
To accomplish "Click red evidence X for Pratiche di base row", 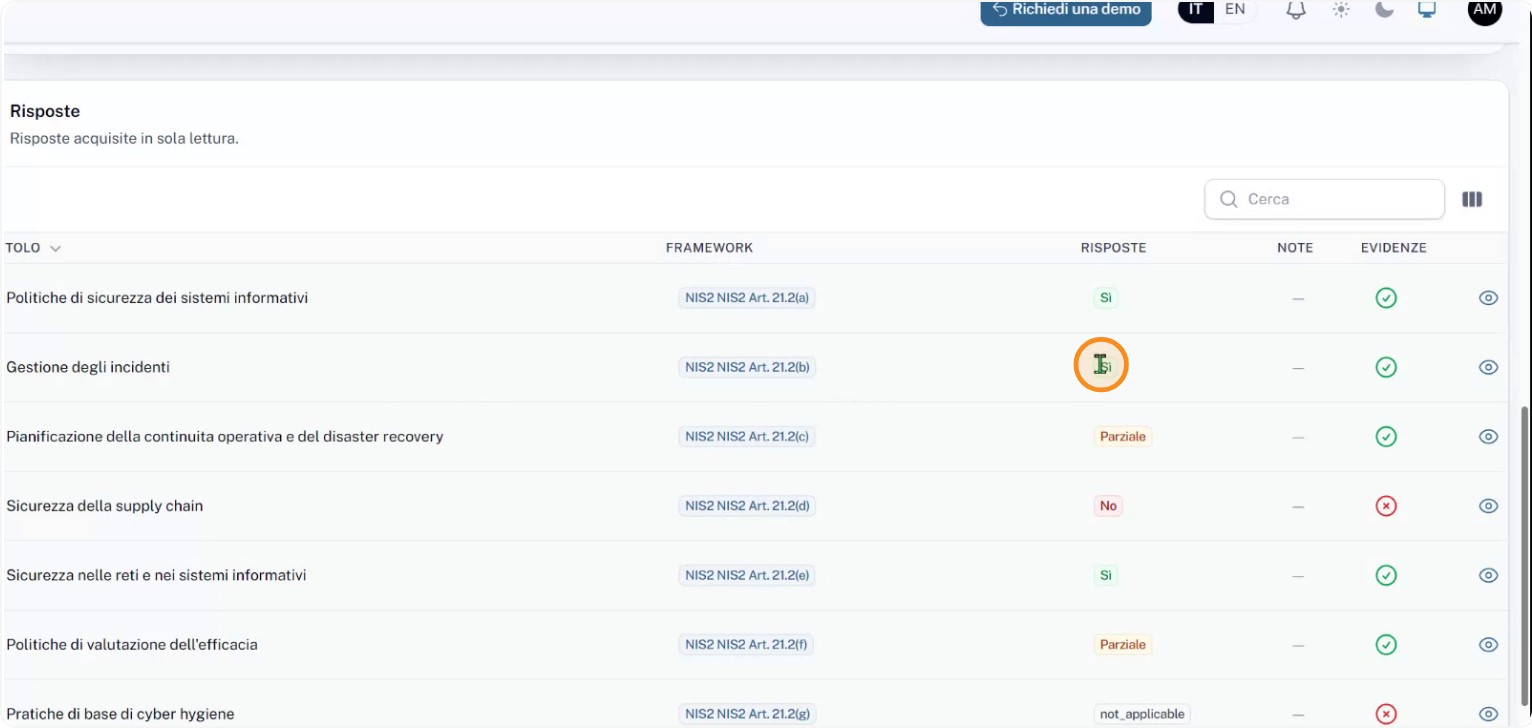I will point(1386,714).
